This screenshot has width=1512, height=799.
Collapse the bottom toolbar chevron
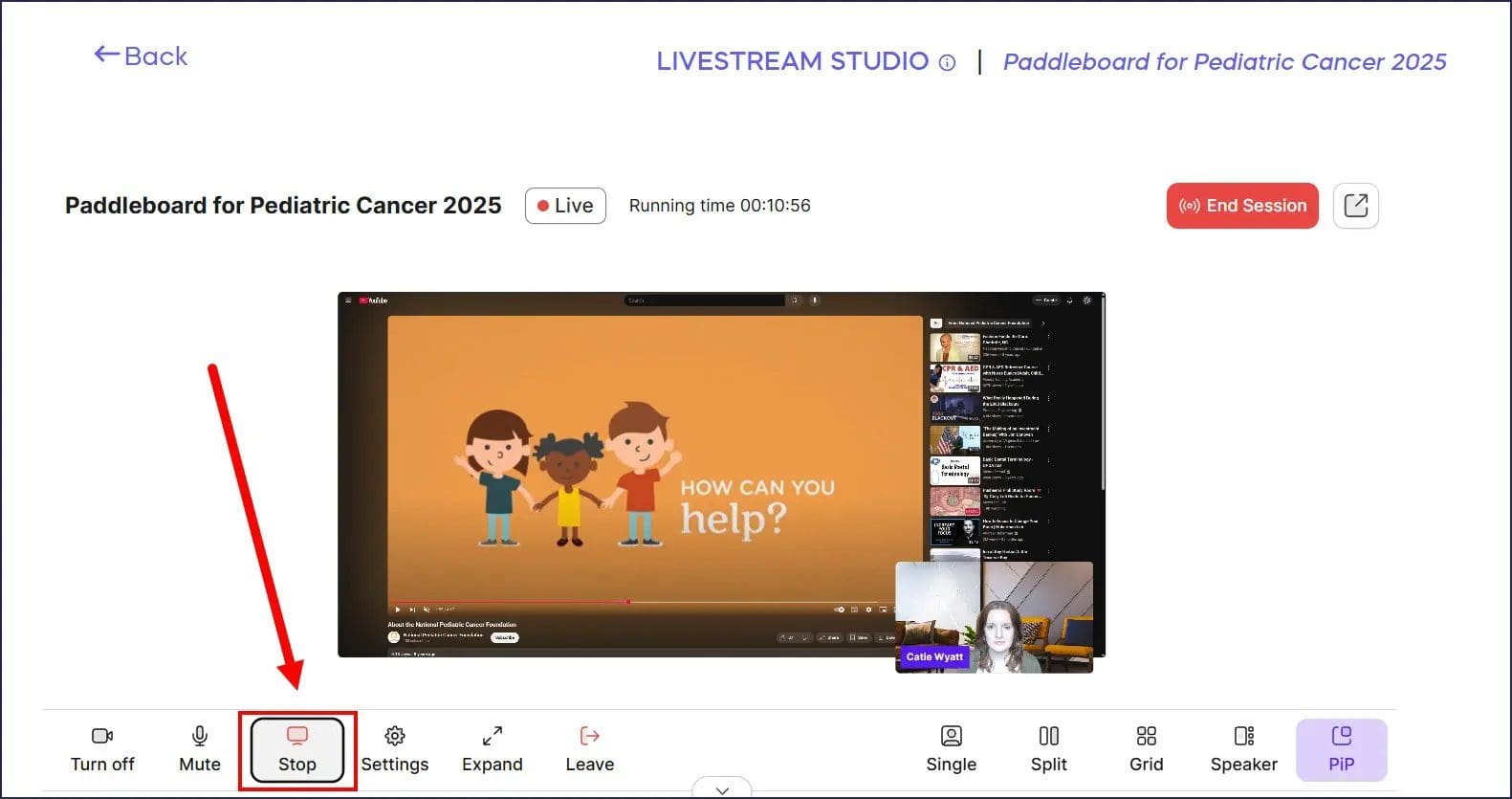722,789
